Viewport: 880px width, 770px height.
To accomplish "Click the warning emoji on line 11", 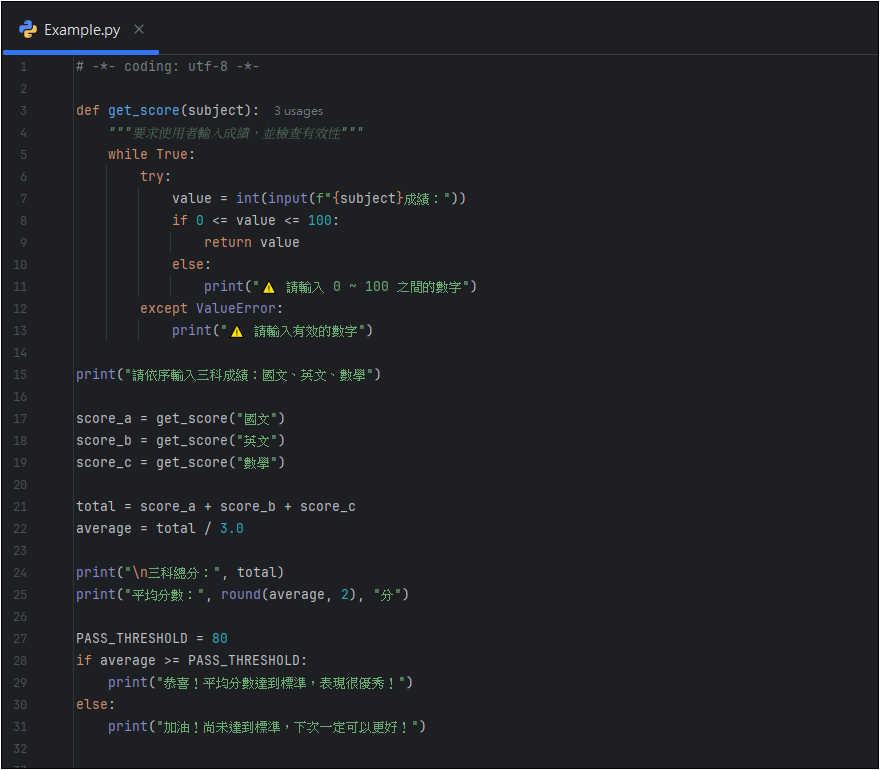I will tap(268, 287).
